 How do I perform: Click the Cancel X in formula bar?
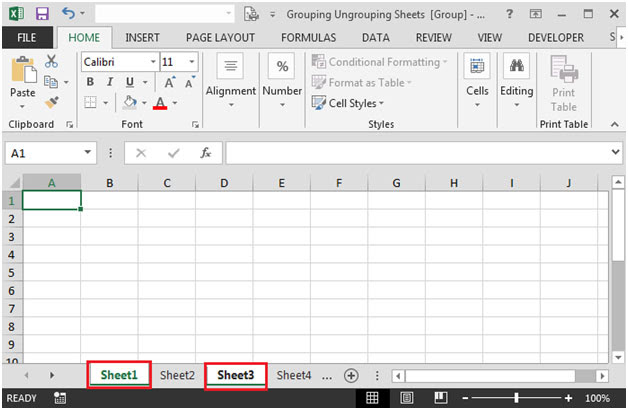pyautogui.click(x=141, y=153)
